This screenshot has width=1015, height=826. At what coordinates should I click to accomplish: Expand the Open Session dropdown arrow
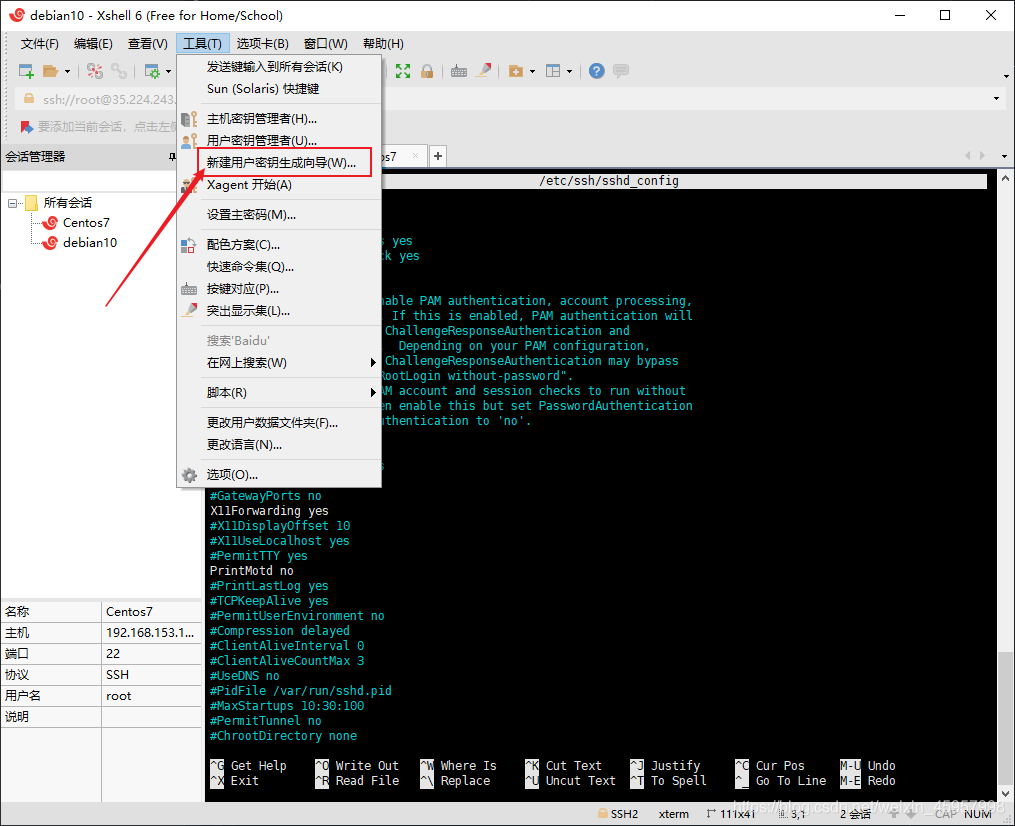coord(67,72)
